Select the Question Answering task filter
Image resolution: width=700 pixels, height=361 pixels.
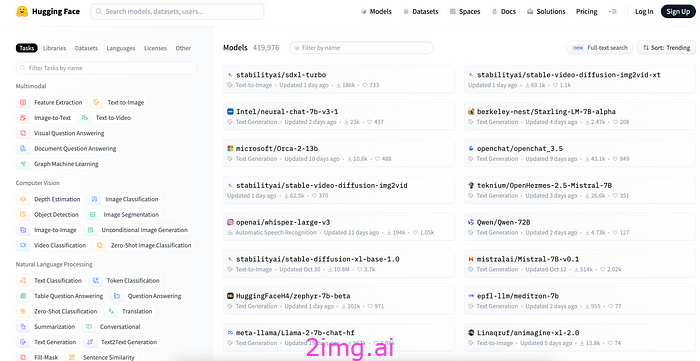coord(147,296)
